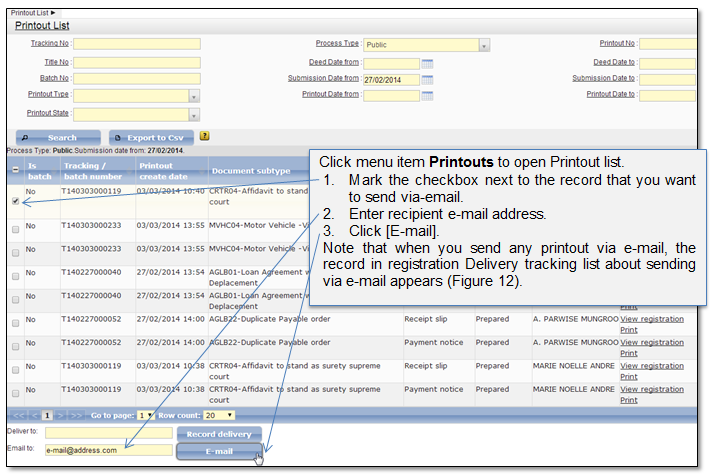Open the Printout Date from calendar picker

427,95
